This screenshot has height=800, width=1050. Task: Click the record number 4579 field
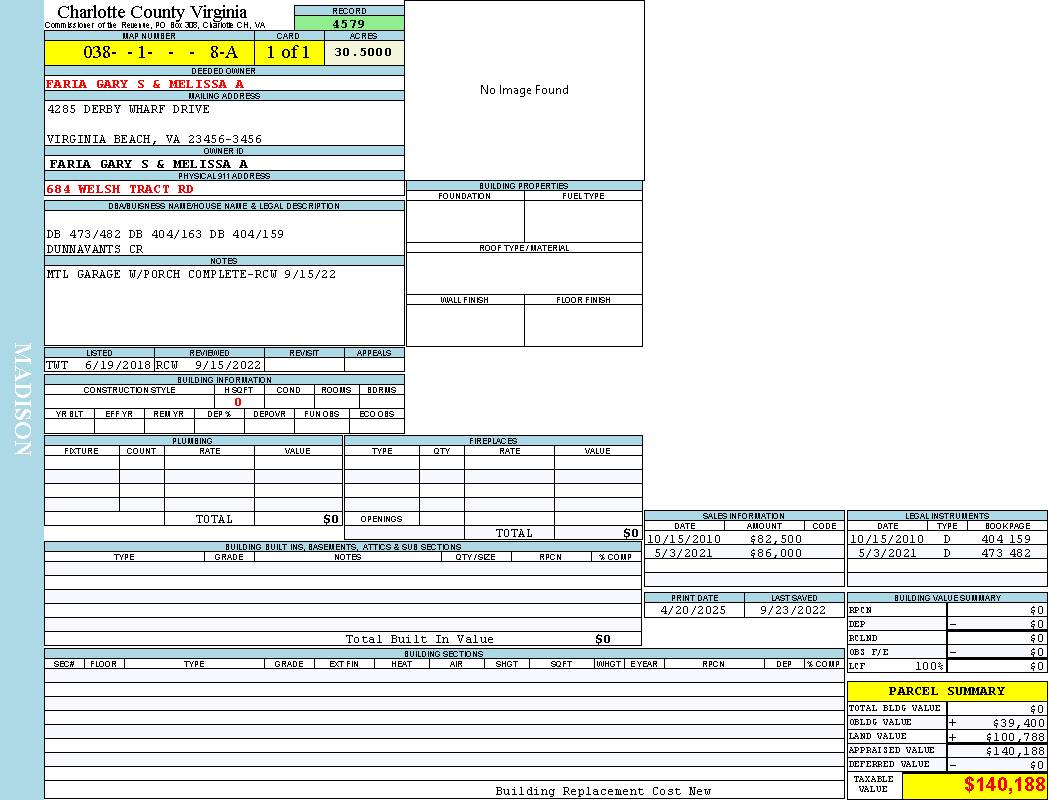(349, 24)
